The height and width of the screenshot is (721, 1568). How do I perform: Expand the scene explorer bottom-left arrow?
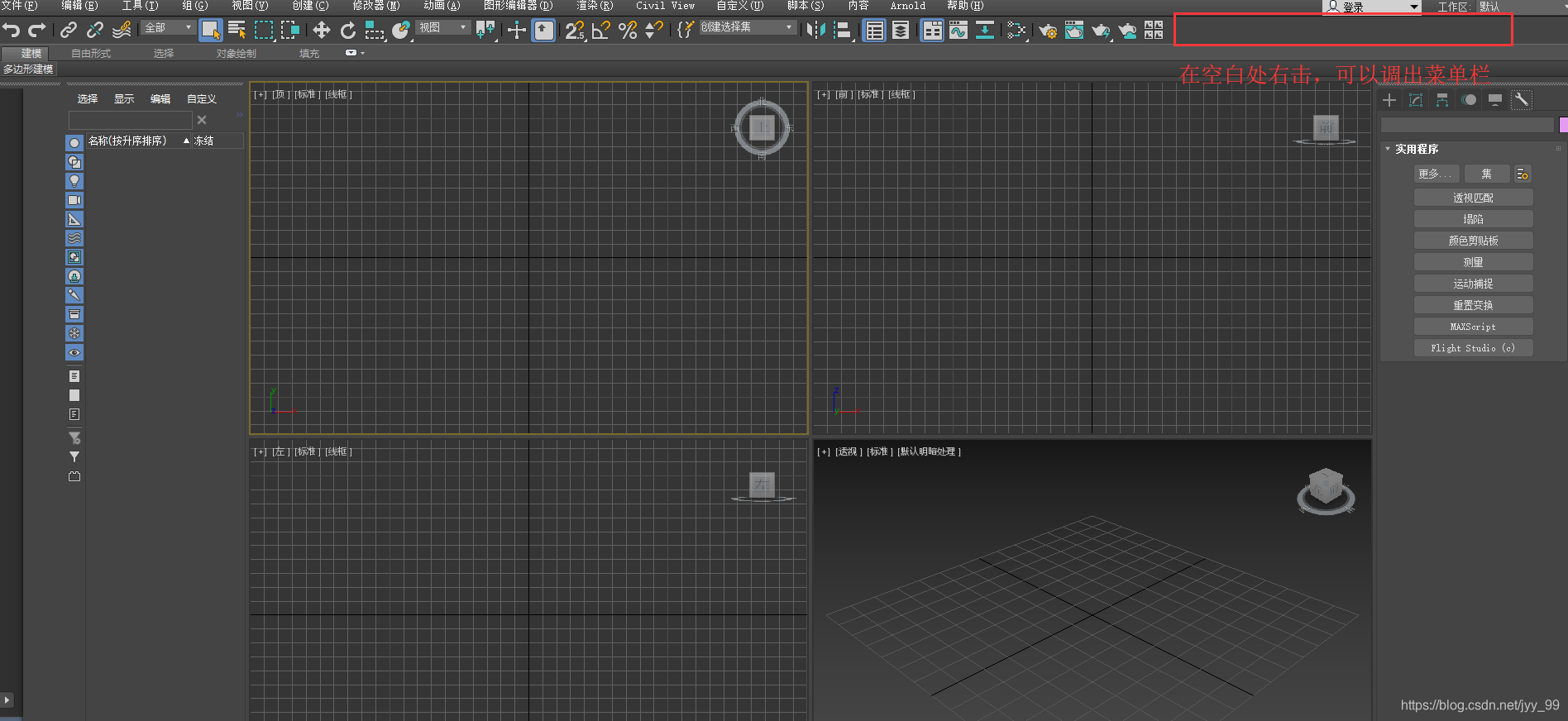coord(7,700)
